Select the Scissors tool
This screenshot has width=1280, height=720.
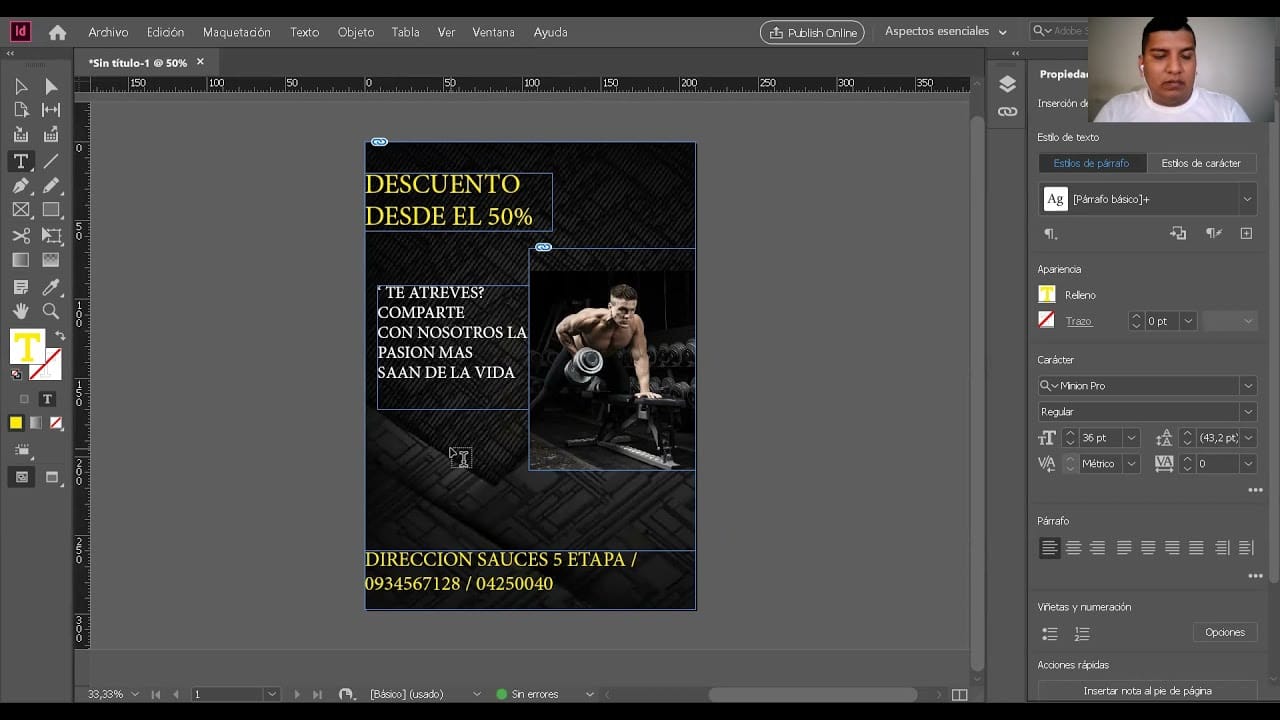(20, 235)
